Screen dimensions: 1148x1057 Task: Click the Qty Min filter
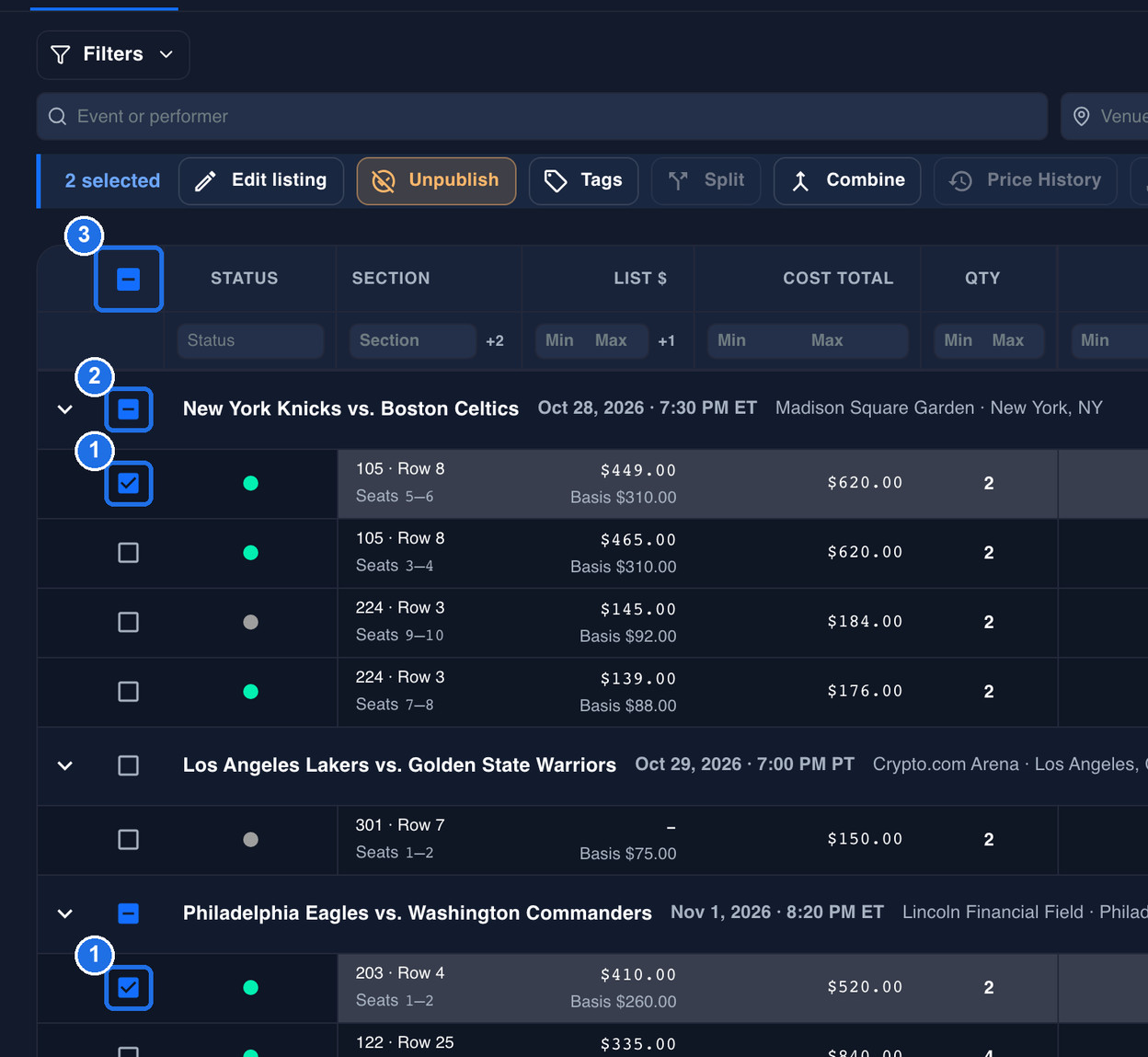point(958,340)
